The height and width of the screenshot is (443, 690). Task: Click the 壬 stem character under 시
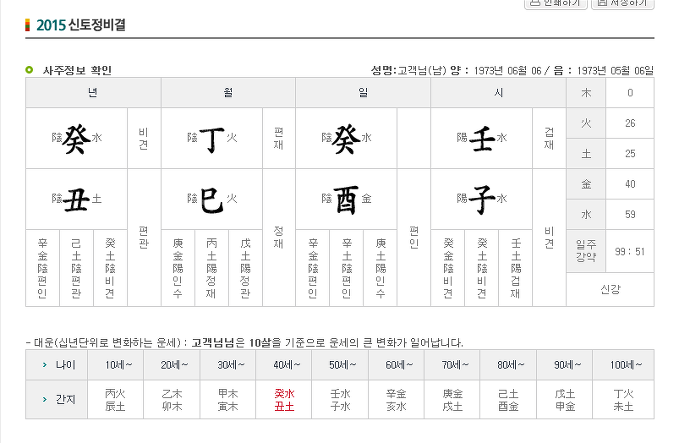481,139
